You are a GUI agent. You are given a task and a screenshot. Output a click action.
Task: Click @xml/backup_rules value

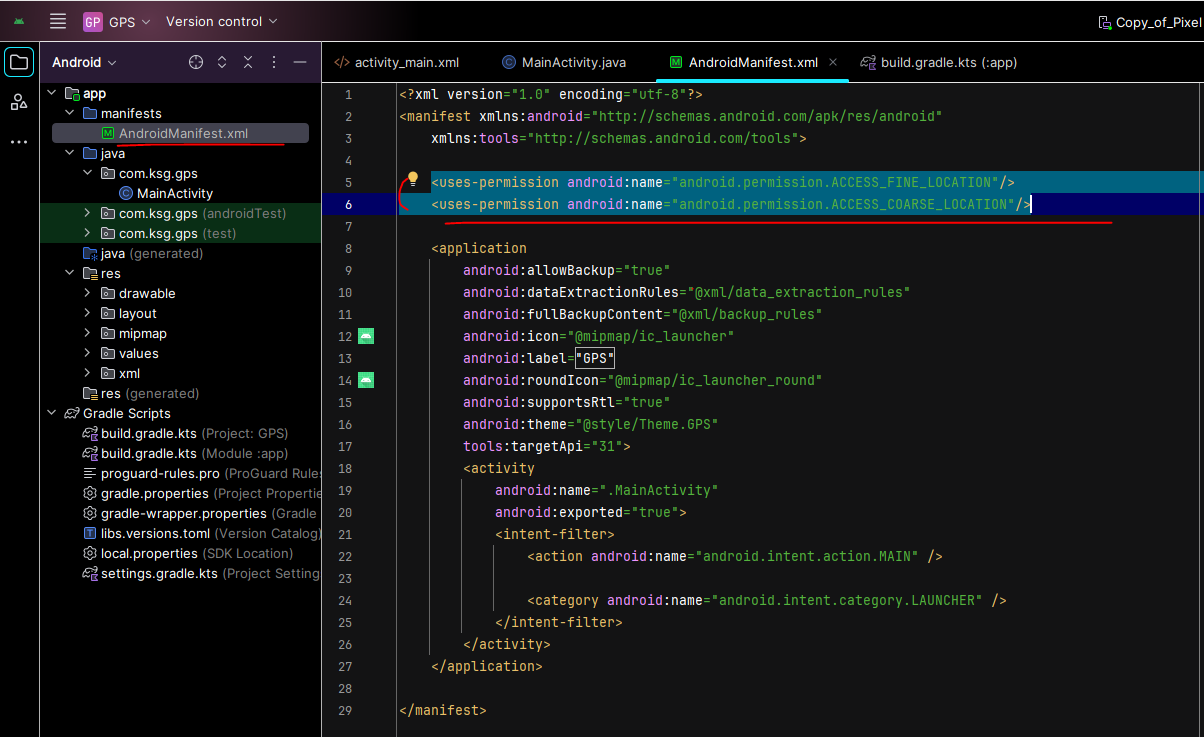pos(746,314)
